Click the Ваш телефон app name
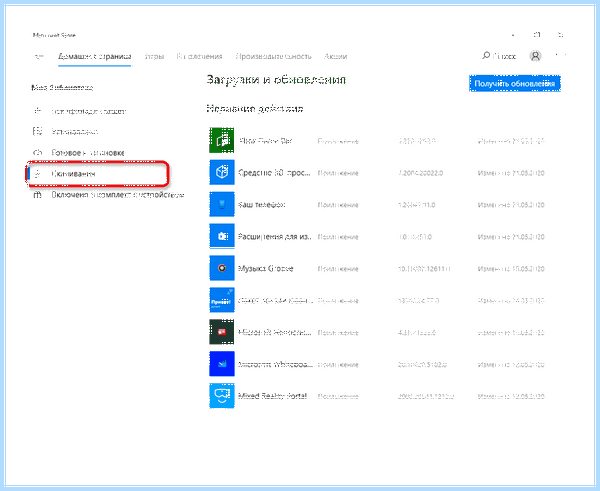 262,205
